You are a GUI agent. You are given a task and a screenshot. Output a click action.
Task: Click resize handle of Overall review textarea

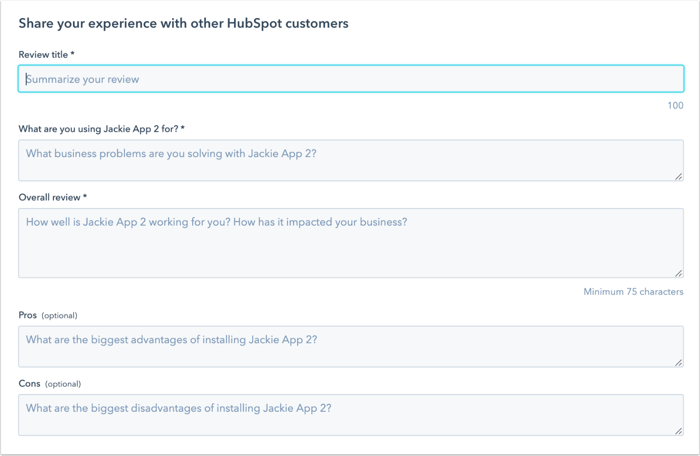click(679, 273)
